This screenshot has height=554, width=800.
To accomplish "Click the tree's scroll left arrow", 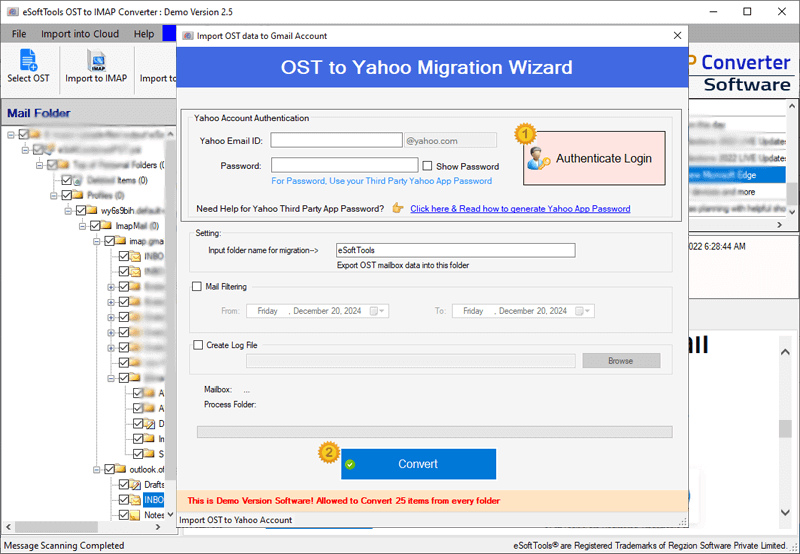I will click(8, 526).
